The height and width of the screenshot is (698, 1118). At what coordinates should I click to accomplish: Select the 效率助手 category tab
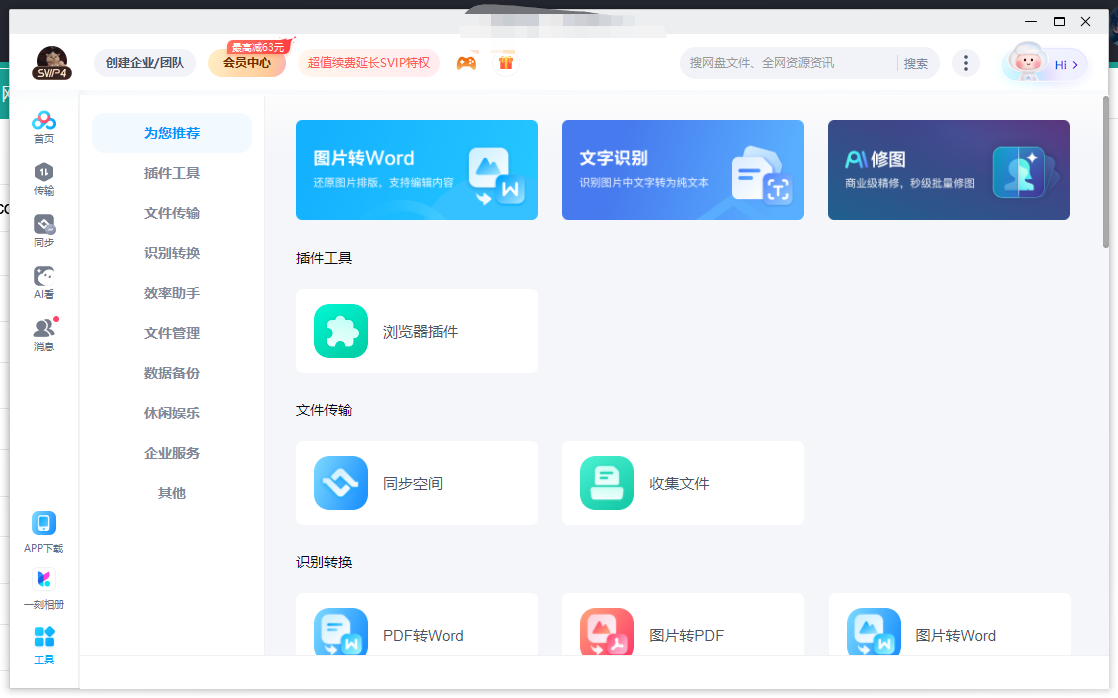click(x=172, y=292)
